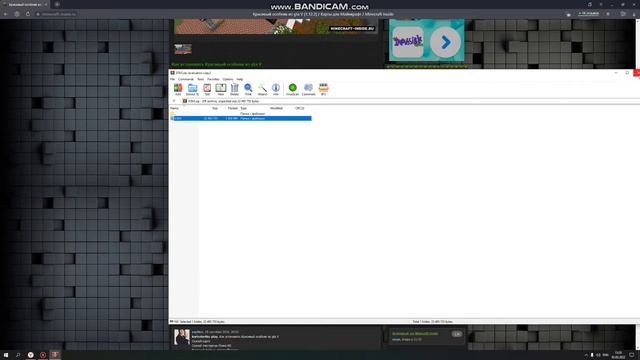Screen dimensions: 640x360
Task: Click the taskbar search icon
Action: 18,355
